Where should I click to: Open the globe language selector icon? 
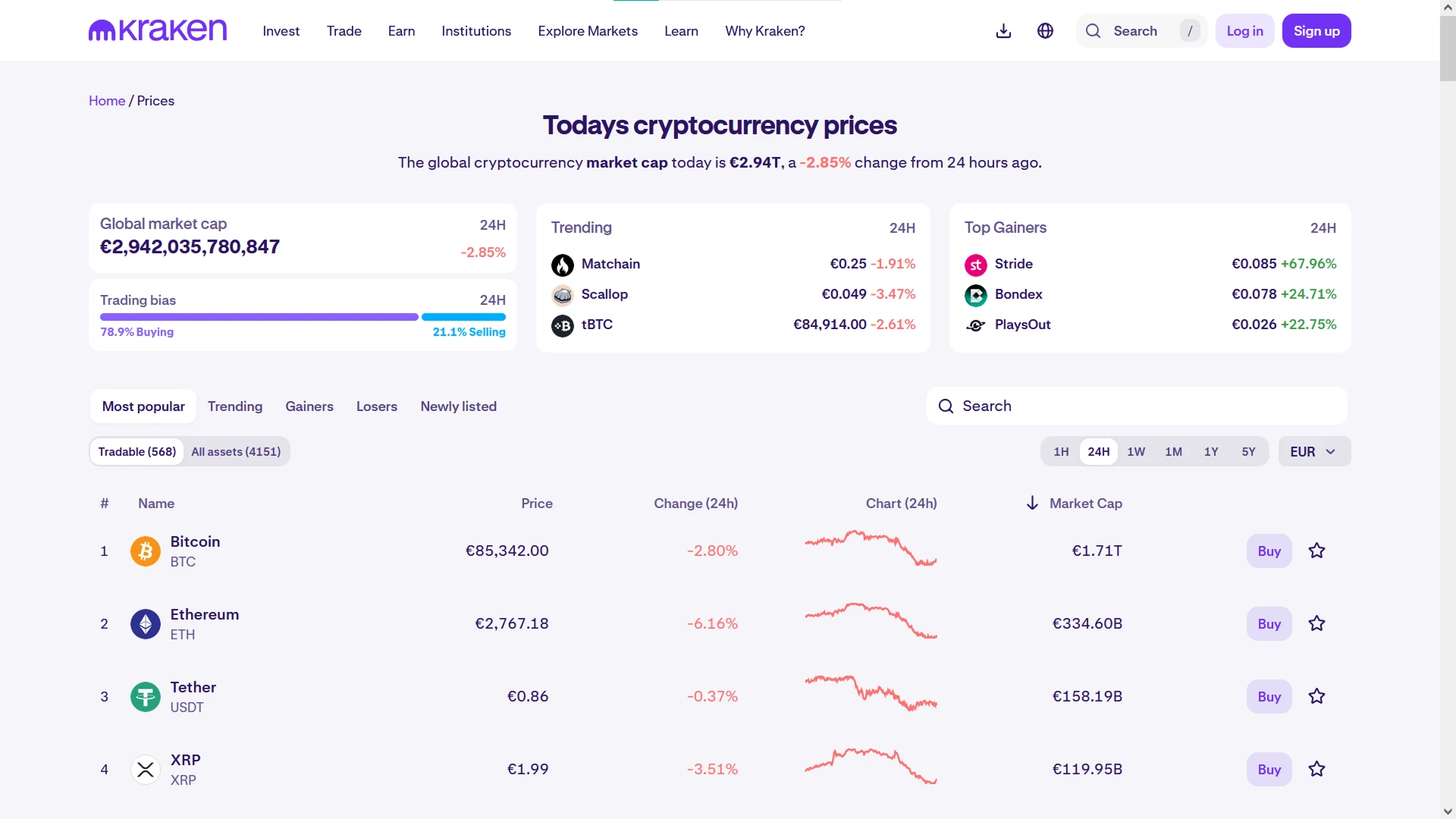[1045, 31]
